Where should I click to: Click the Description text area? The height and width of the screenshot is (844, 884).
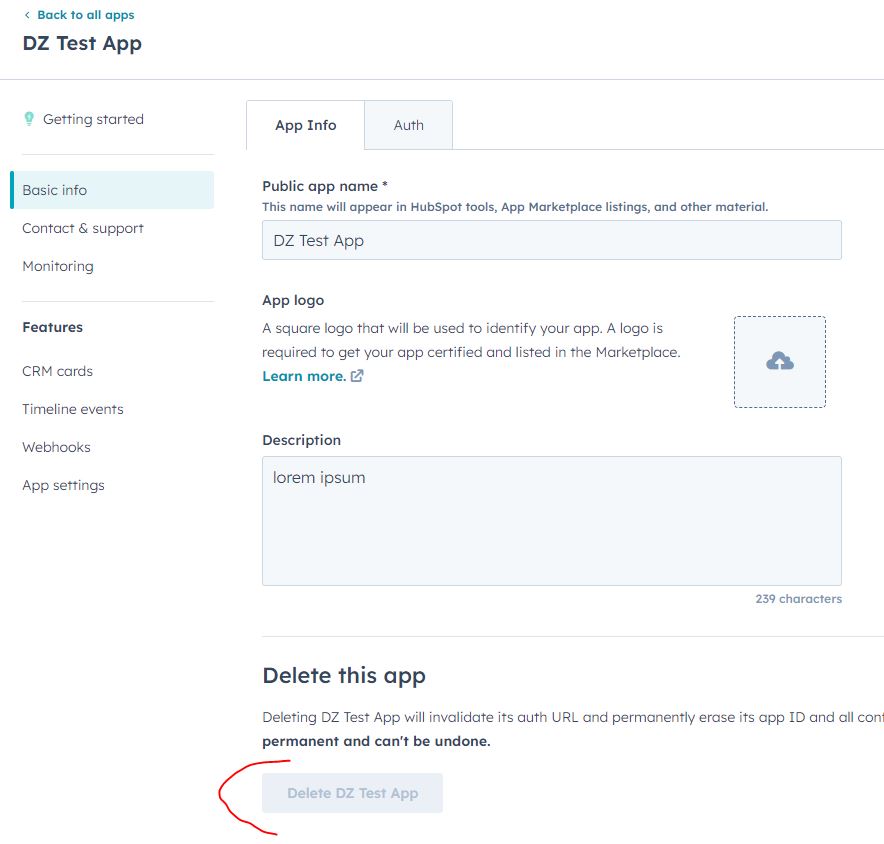click(551, 520)
